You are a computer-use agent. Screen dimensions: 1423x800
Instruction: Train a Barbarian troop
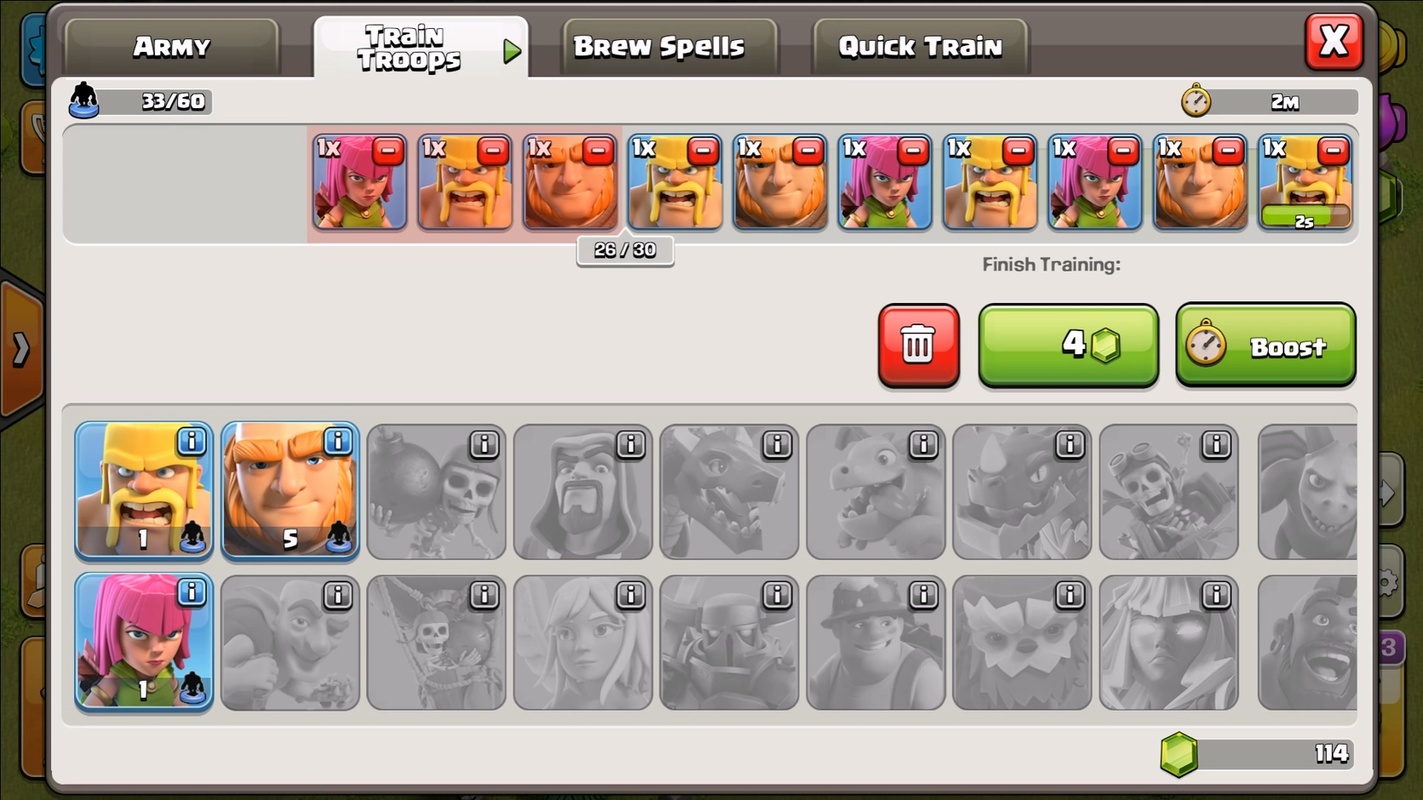(x=144, y=490)
